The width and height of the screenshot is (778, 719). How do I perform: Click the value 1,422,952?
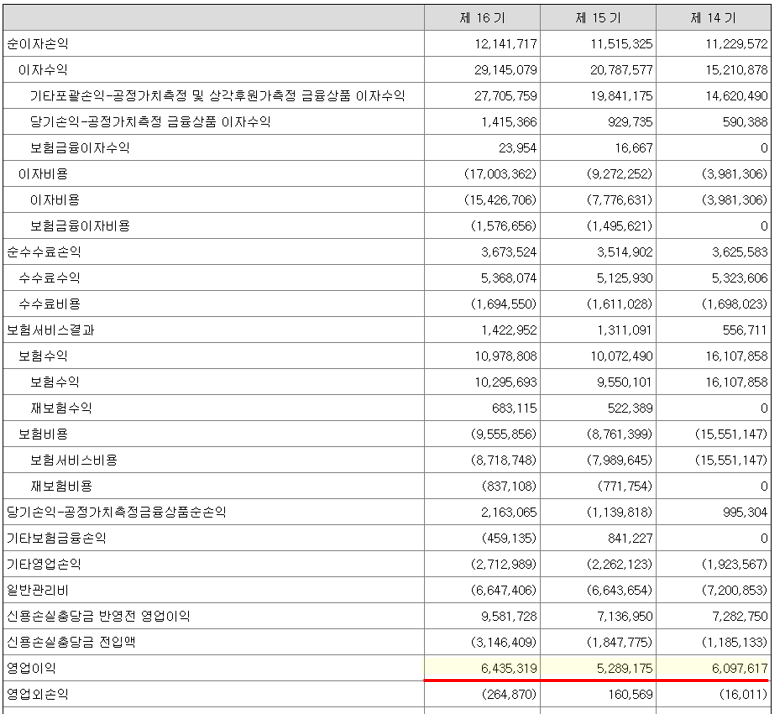[x=509, y=330]
